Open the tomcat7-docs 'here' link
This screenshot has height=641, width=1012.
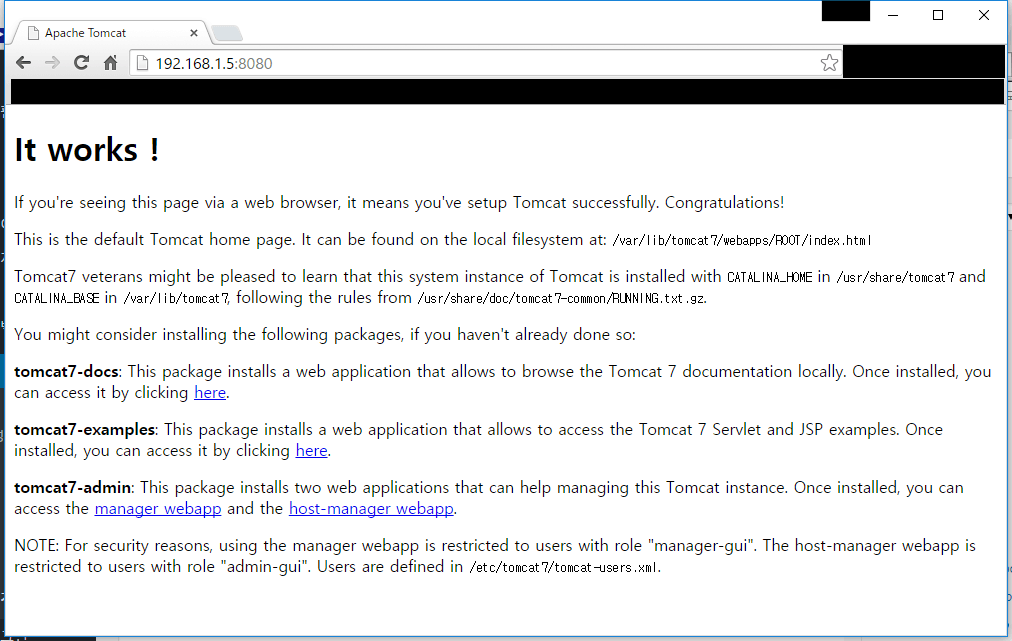click(x=210, y=392)
